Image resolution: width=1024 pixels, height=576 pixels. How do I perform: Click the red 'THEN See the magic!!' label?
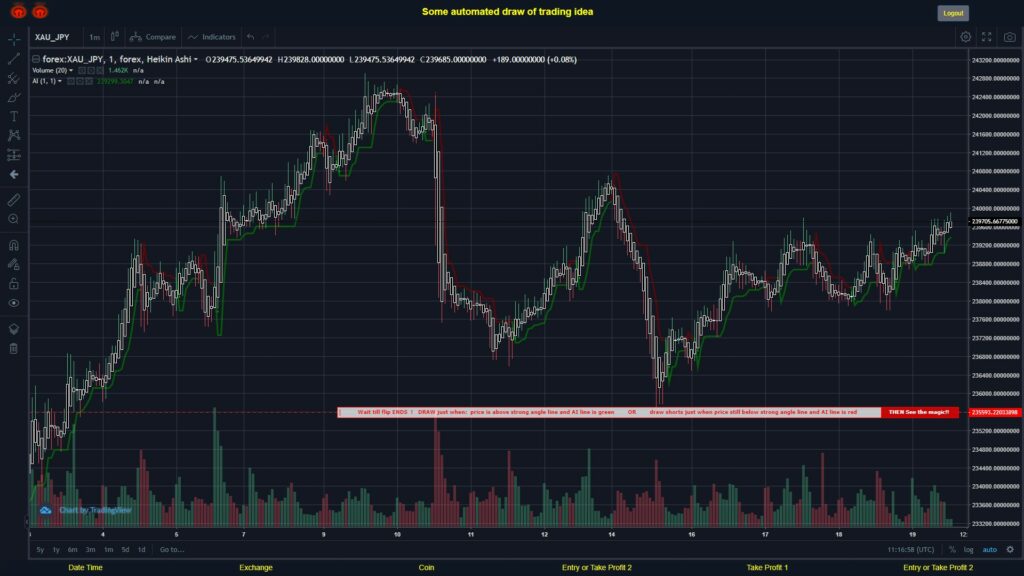919,412
